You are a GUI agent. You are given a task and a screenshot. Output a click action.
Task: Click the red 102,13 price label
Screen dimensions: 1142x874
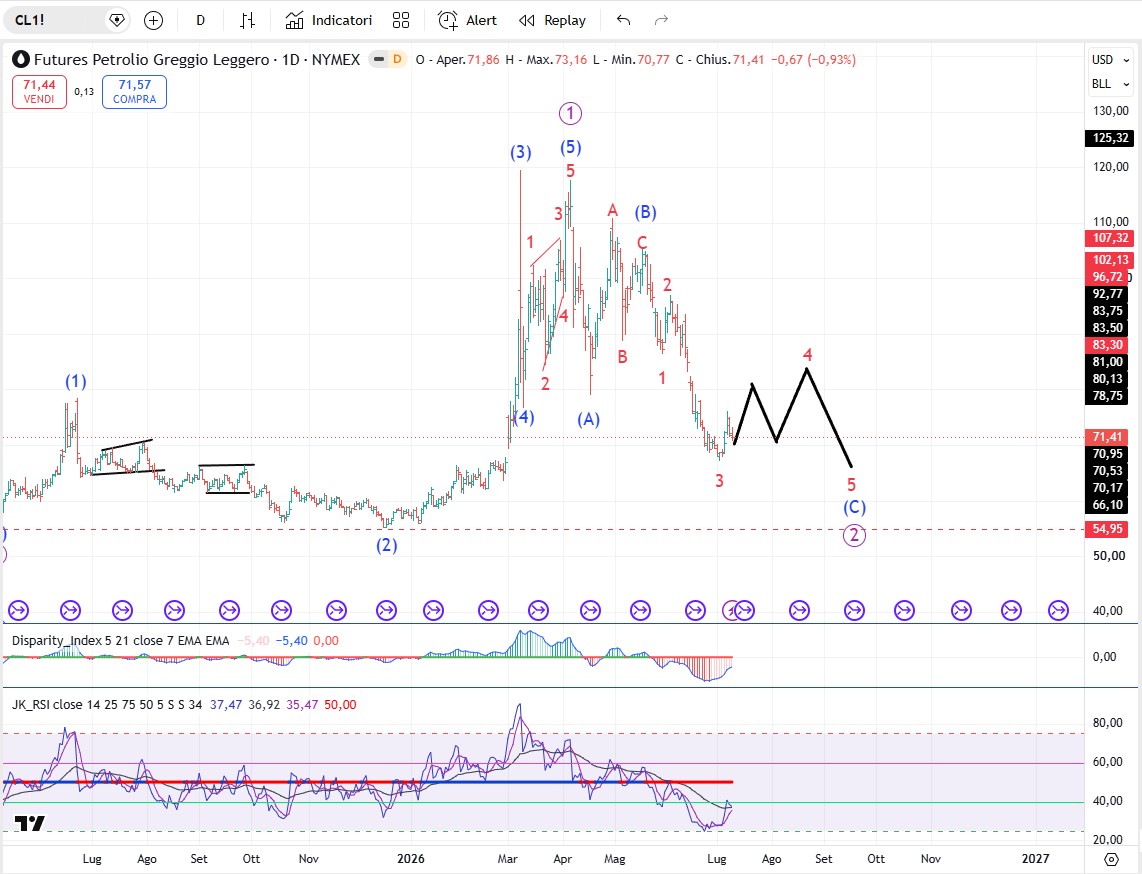click(x=1110, y=260)
